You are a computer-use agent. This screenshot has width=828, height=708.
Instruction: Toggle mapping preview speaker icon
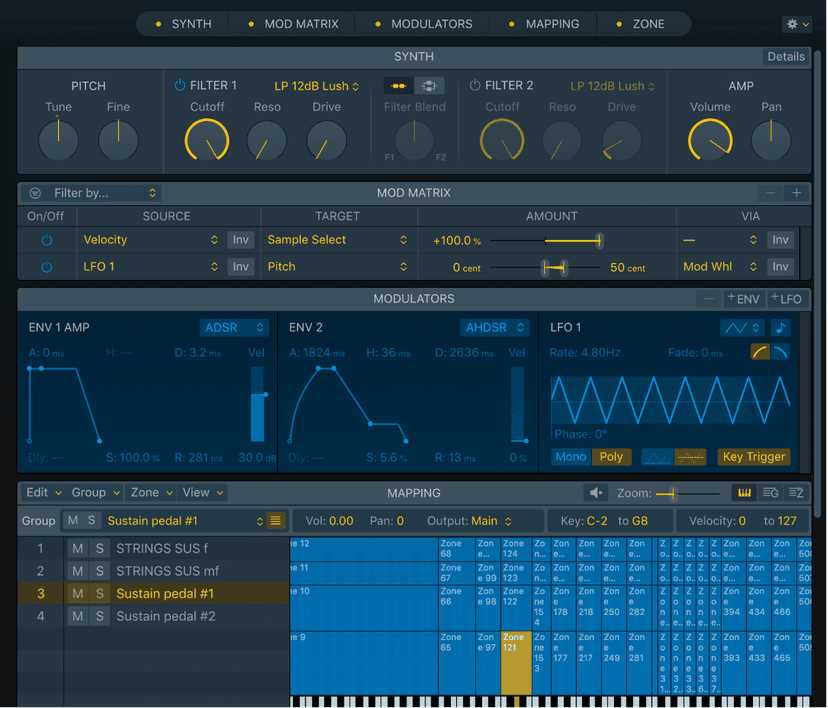(596, 493)
